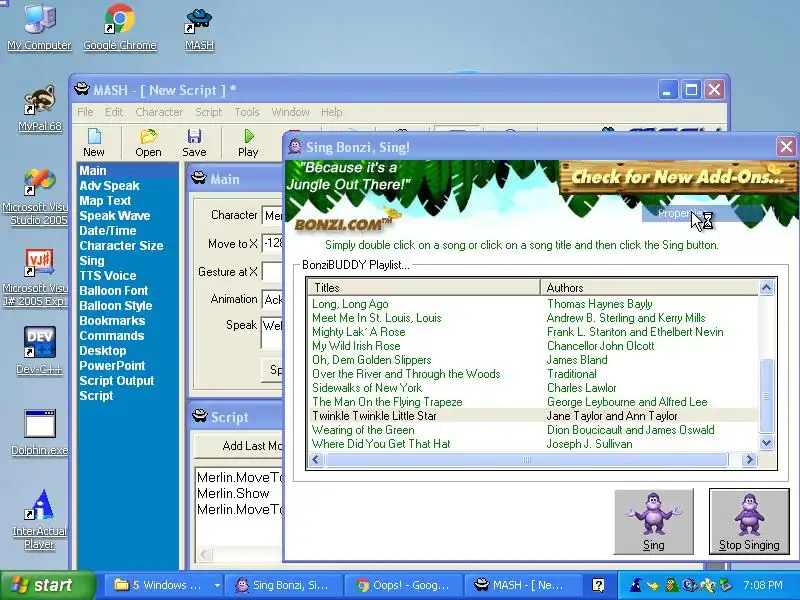Image resolution: width=800 pixels, height=600 pixels.
Task: Open Dolphin.exe desktop icon
Action: pos(39,432)
